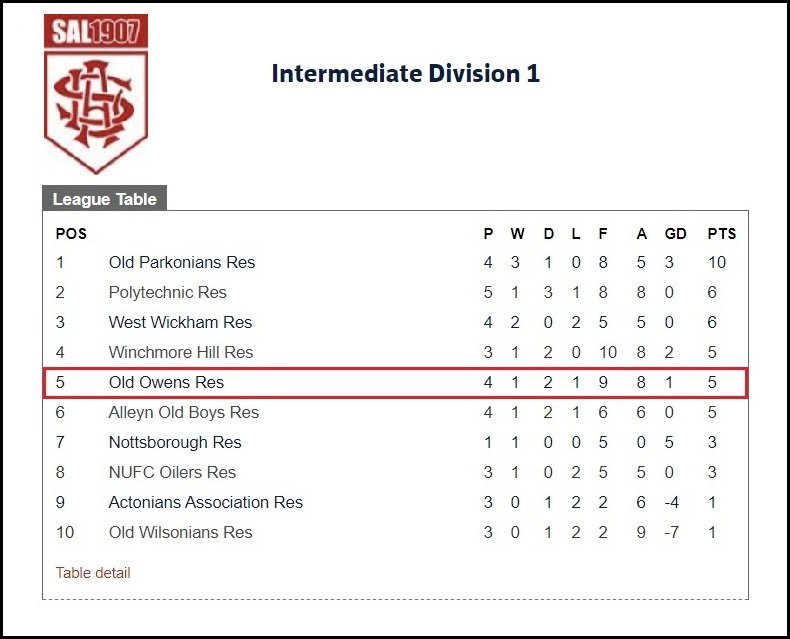Screen dimensions: 790x639
Task: Open Winchmore Hill Res entry
Action: 181,352
